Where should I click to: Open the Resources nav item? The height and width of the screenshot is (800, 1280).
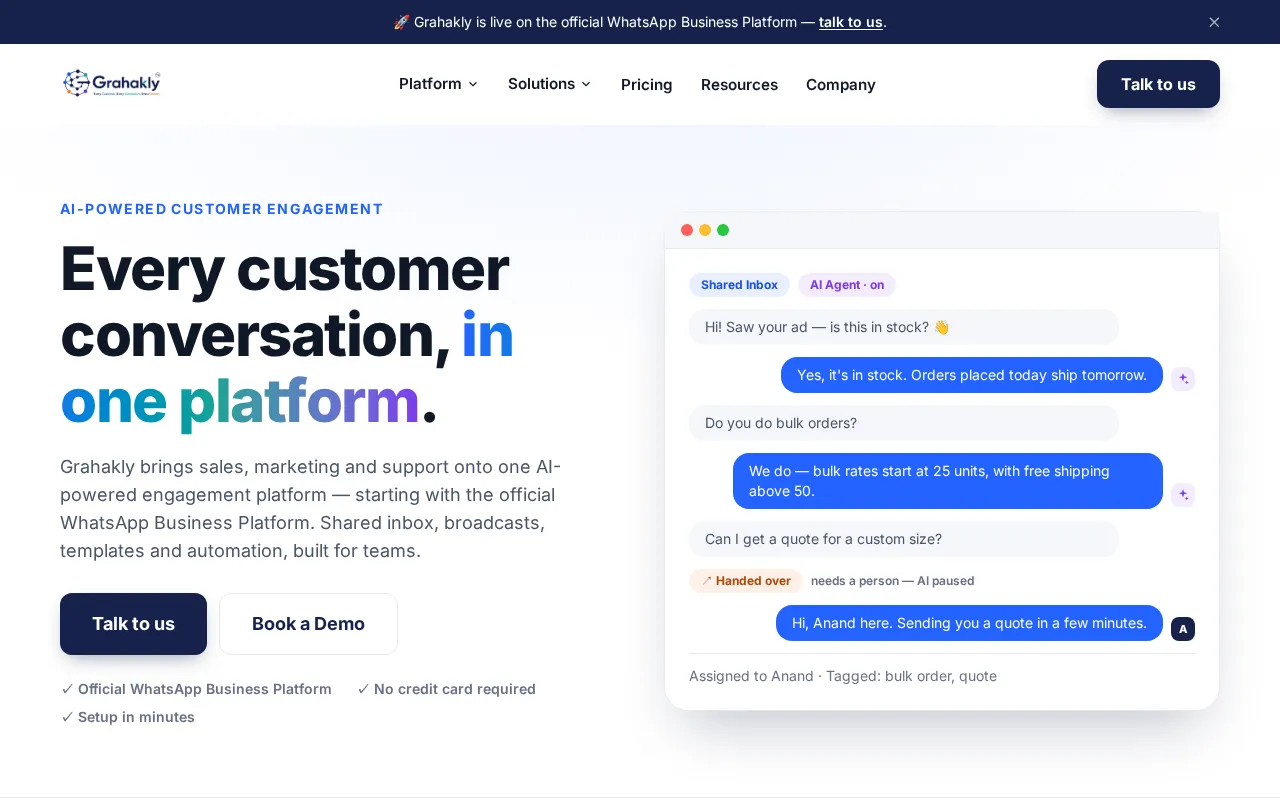coord(739,84)
